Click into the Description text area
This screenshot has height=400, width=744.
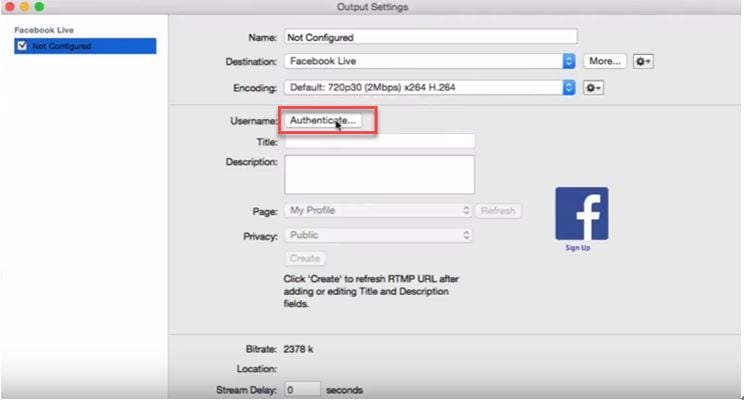point(380,175)
